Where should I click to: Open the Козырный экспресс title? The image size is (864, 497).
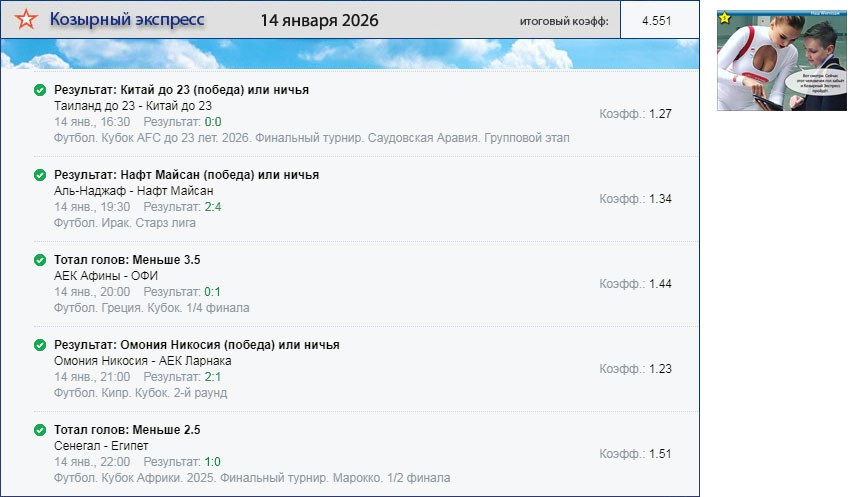pos(127,20)
